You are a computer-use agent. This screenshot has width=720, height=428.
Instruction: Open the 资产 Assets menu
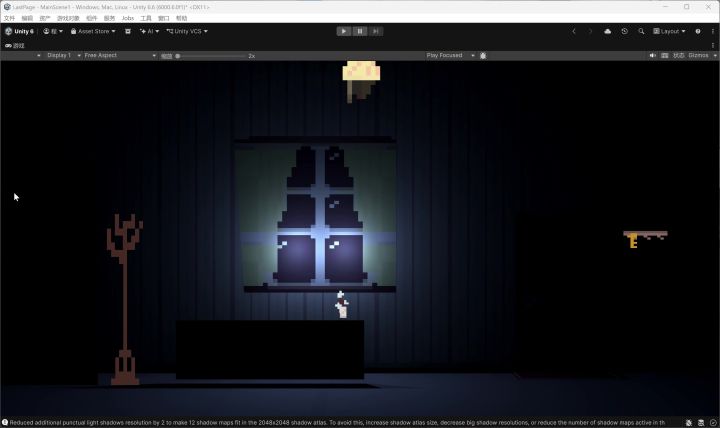[x=45, y=18]
